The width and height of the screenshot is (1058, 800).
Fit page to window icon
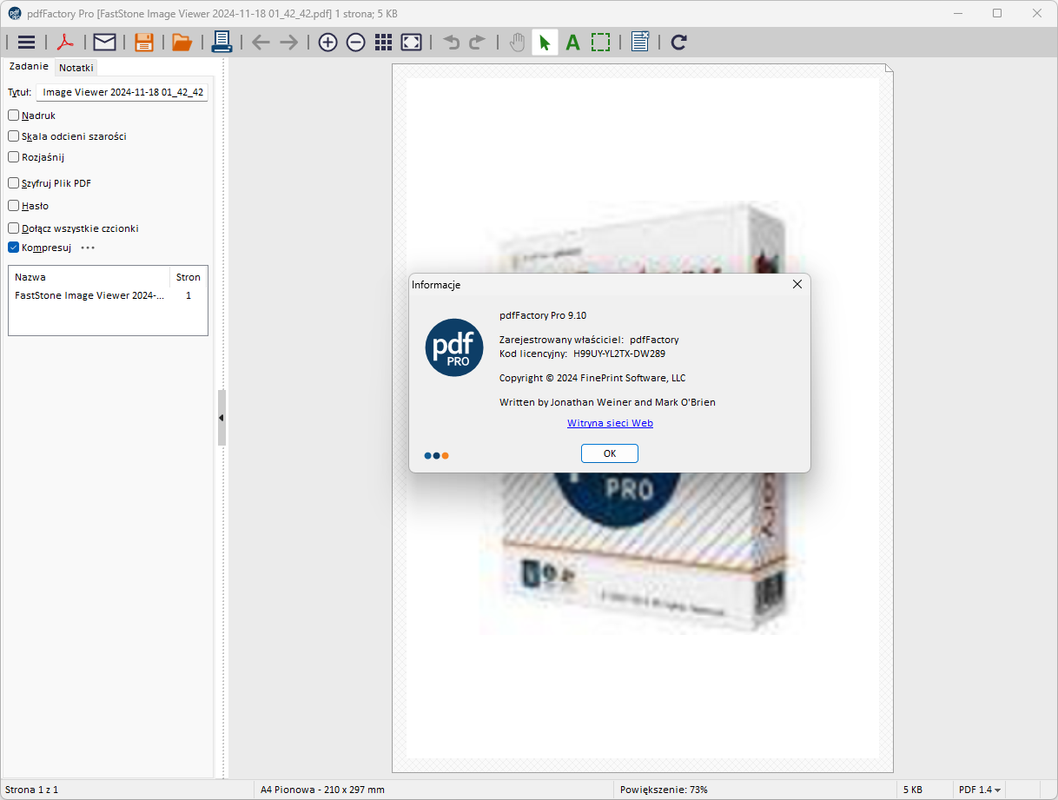(411, 42)
